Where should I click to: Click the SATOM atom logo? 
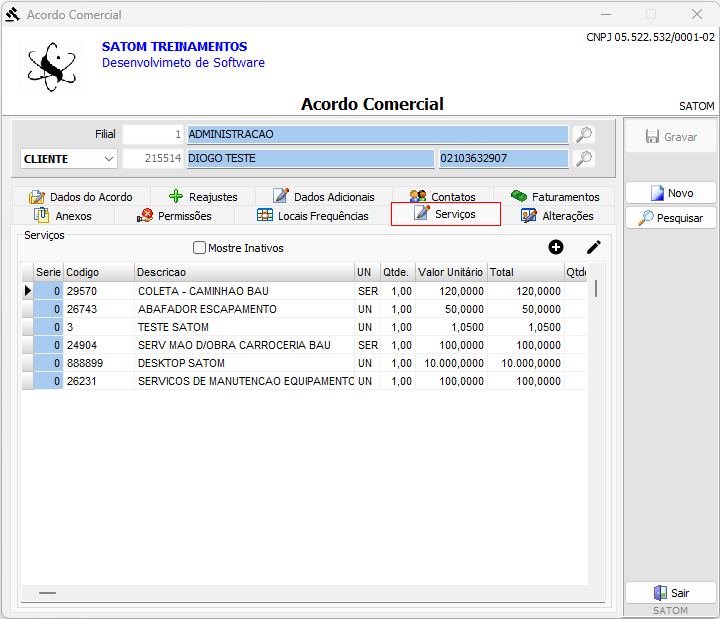click(x=52, y=65)
